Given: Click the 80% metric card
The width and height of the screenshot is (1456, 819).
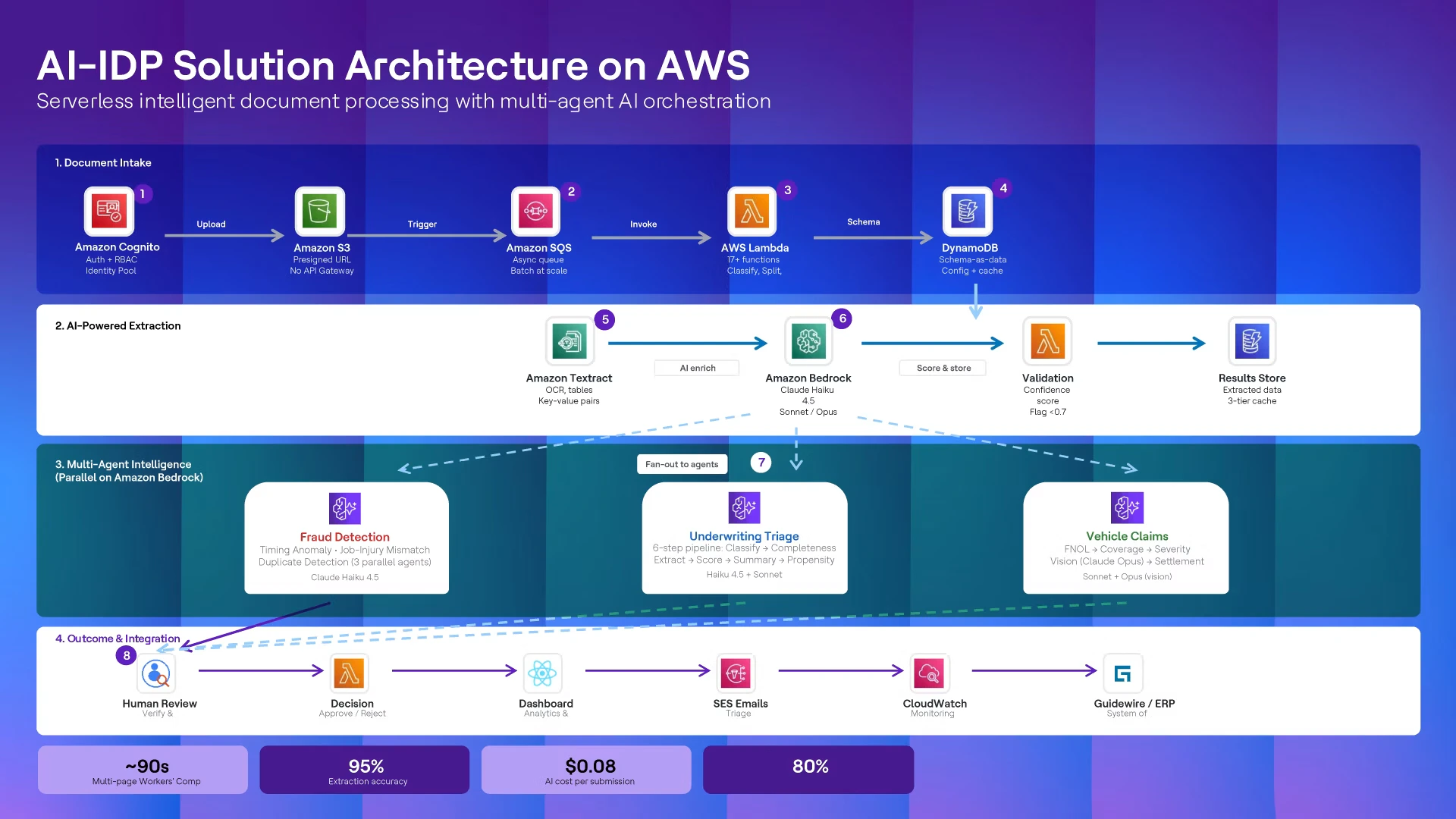Looking at the screenshot, I should [808, 770].
